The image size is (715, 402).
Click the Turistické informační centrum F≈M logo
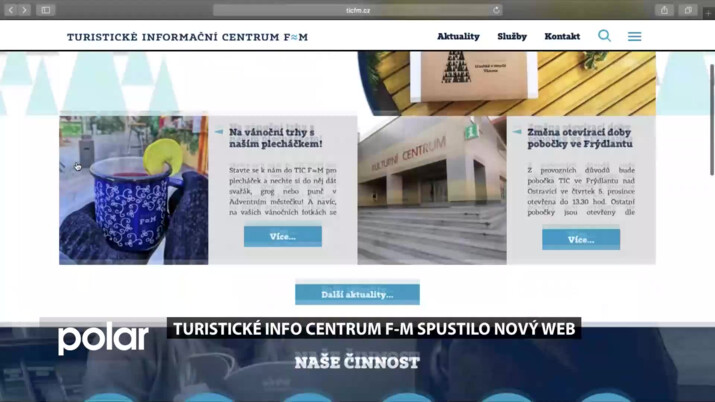coord(187,37)
